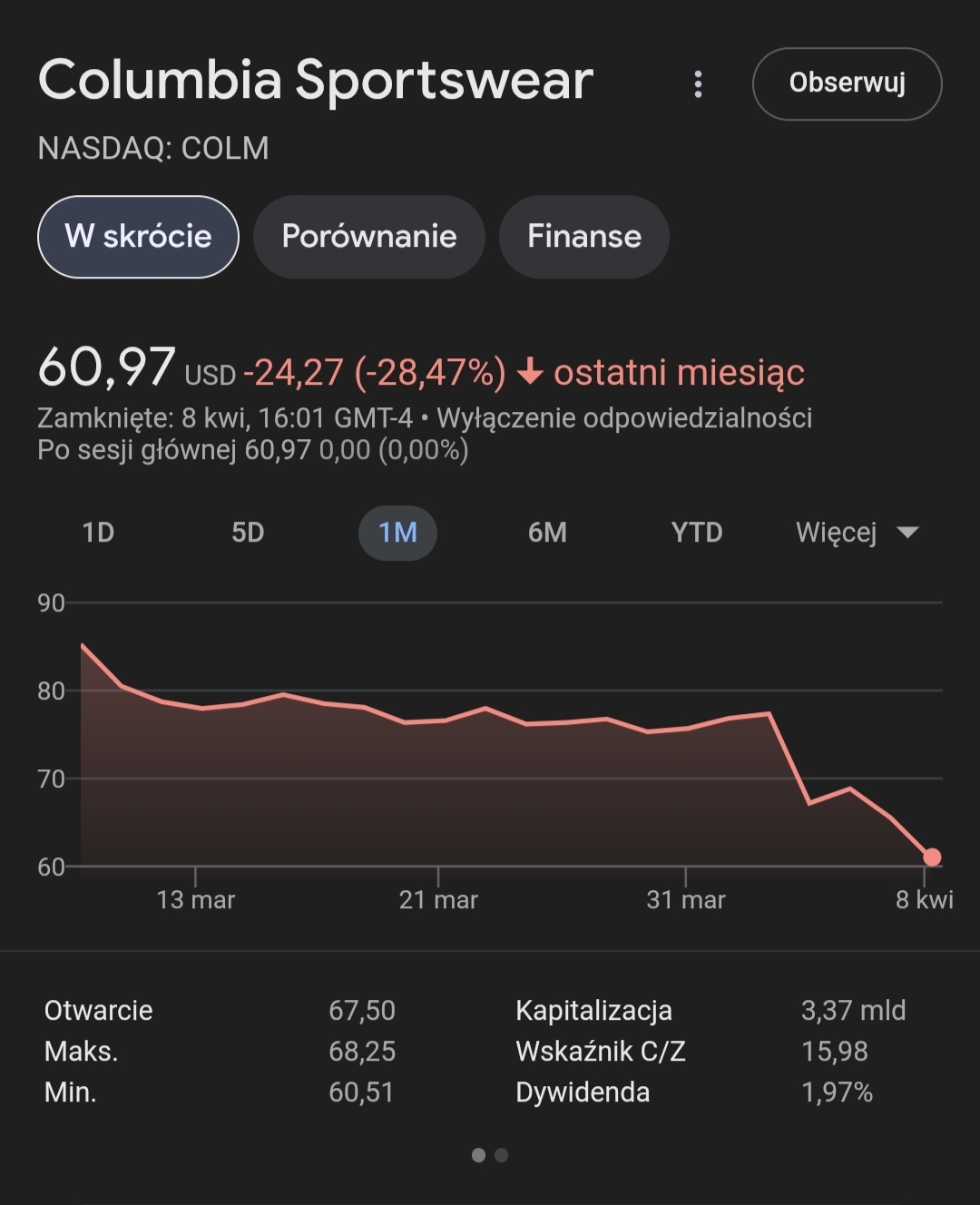The image size is (980, 1205).
Task: Go to the second page indicator dot
Action: click(502, 1155)
